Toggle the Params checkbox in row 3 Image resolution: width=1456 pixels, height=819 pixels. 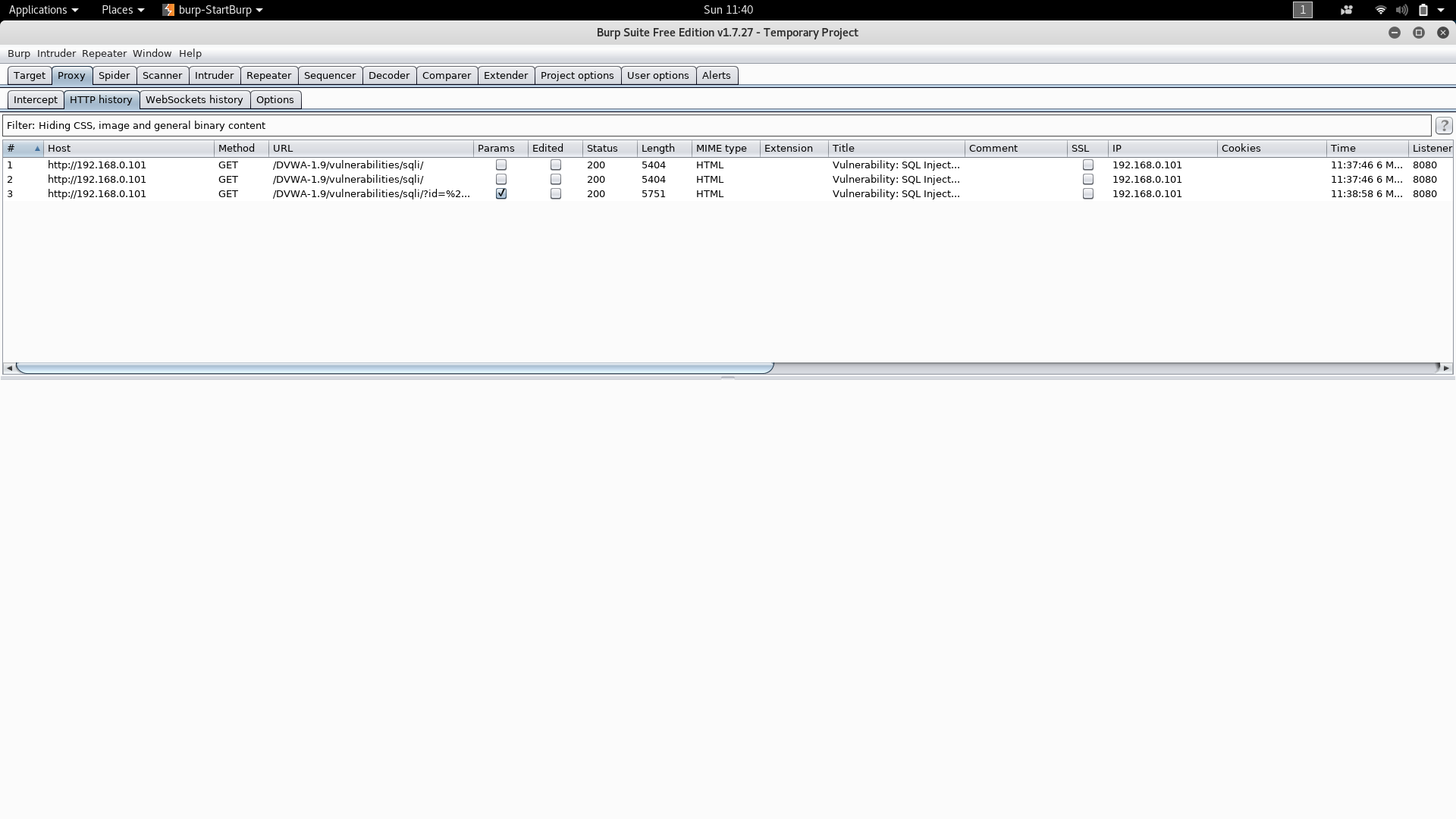[500, 194]
